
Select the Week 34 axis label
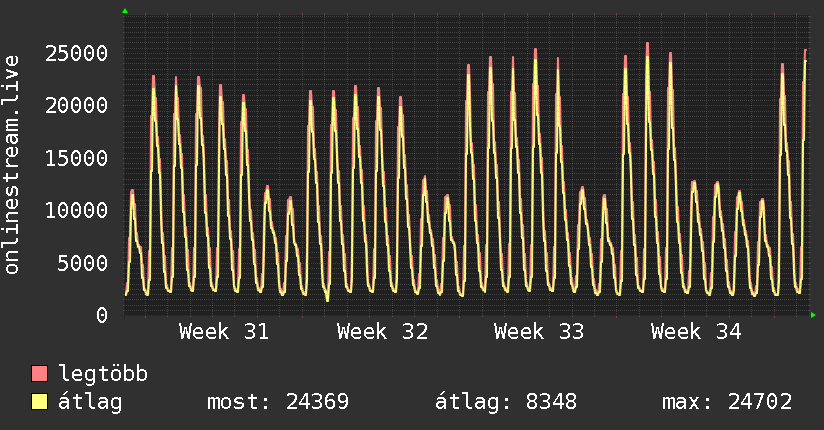click(696, 332)
